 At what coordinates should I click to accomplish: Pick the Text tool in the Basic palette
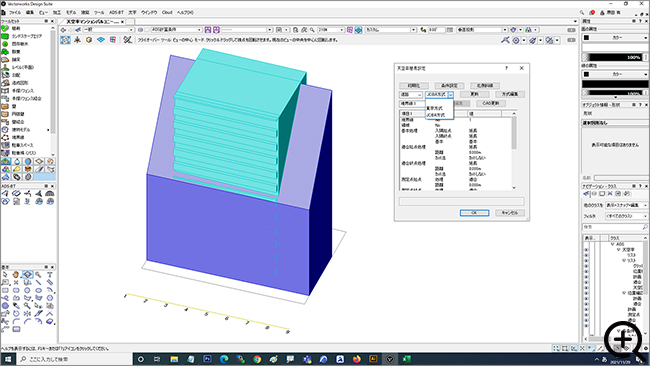pos(50,274)
